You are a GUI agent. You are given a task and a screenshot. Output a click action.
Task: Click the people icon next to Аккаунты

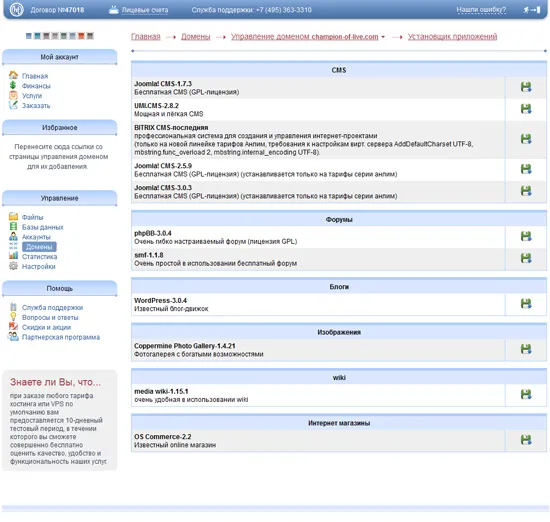coord(13,236)
